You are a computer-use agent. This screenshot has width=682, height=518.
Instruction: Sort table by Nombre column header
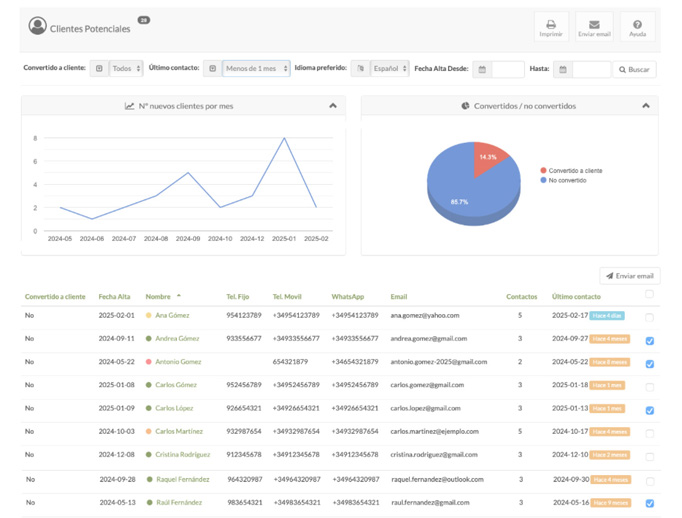click(158, 297)
